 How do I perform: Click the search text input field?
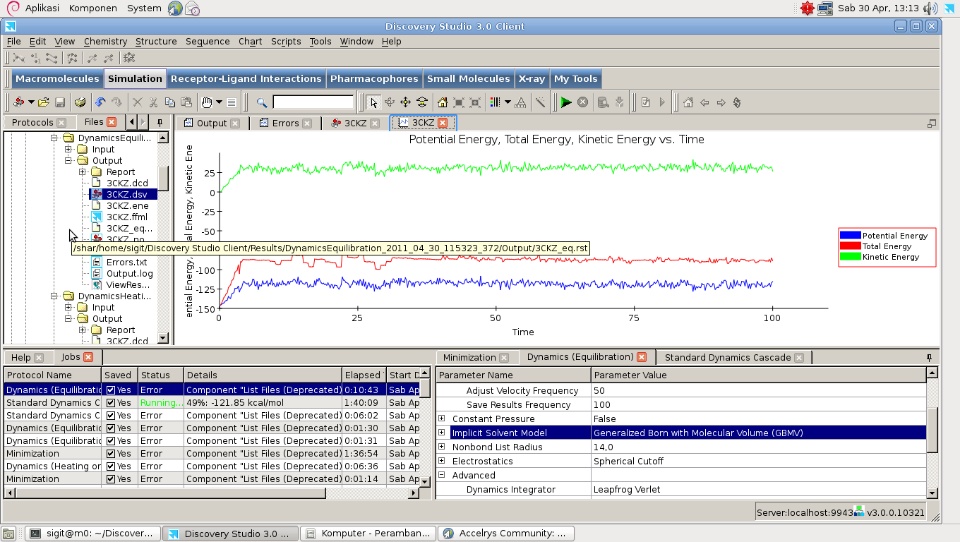click(313, 102)
